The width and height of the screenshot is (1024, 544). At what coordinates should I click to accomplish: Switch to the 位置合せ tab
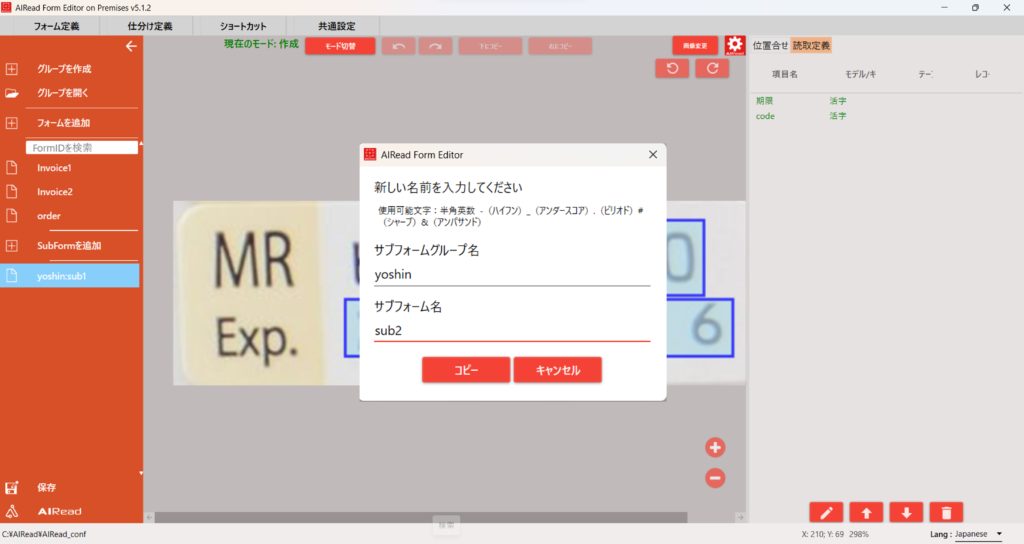769,45
